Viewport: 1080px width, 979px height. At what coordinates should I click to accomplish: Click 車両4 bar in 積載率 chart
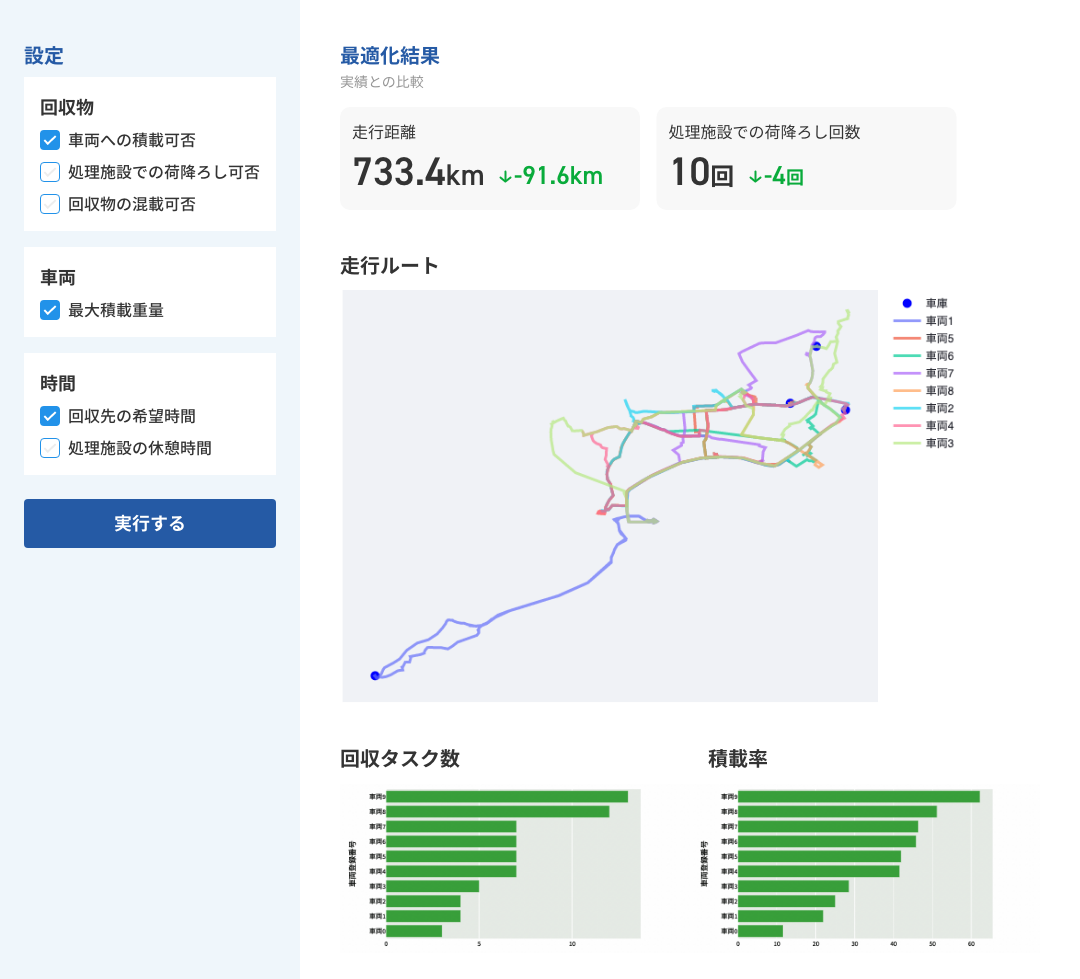coord(819,872)
